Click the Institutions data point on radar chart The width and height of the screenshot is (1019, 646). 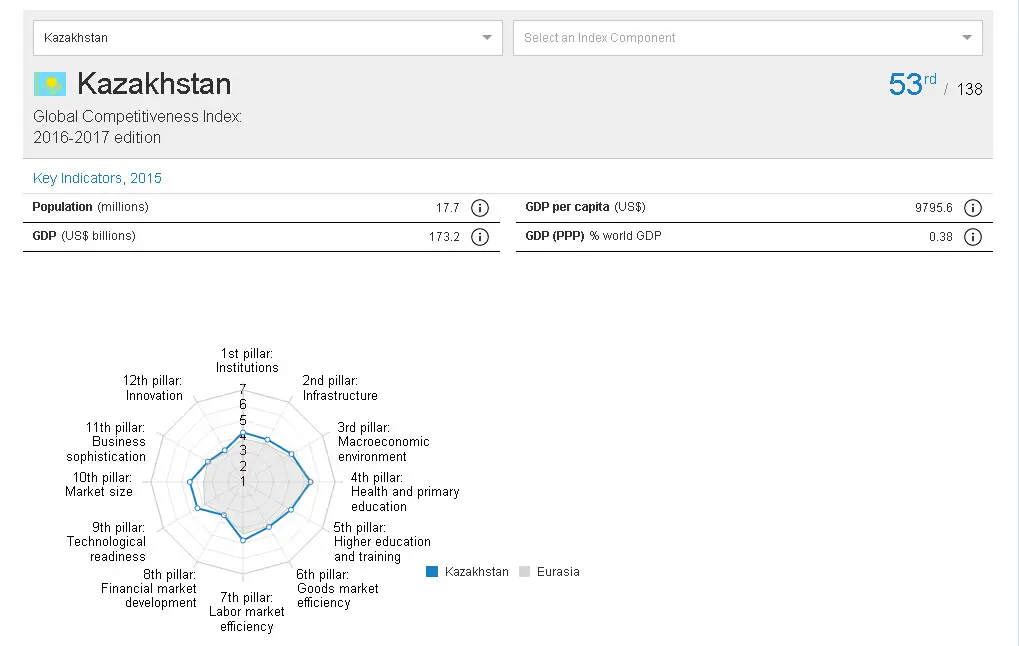pos(243,433)
